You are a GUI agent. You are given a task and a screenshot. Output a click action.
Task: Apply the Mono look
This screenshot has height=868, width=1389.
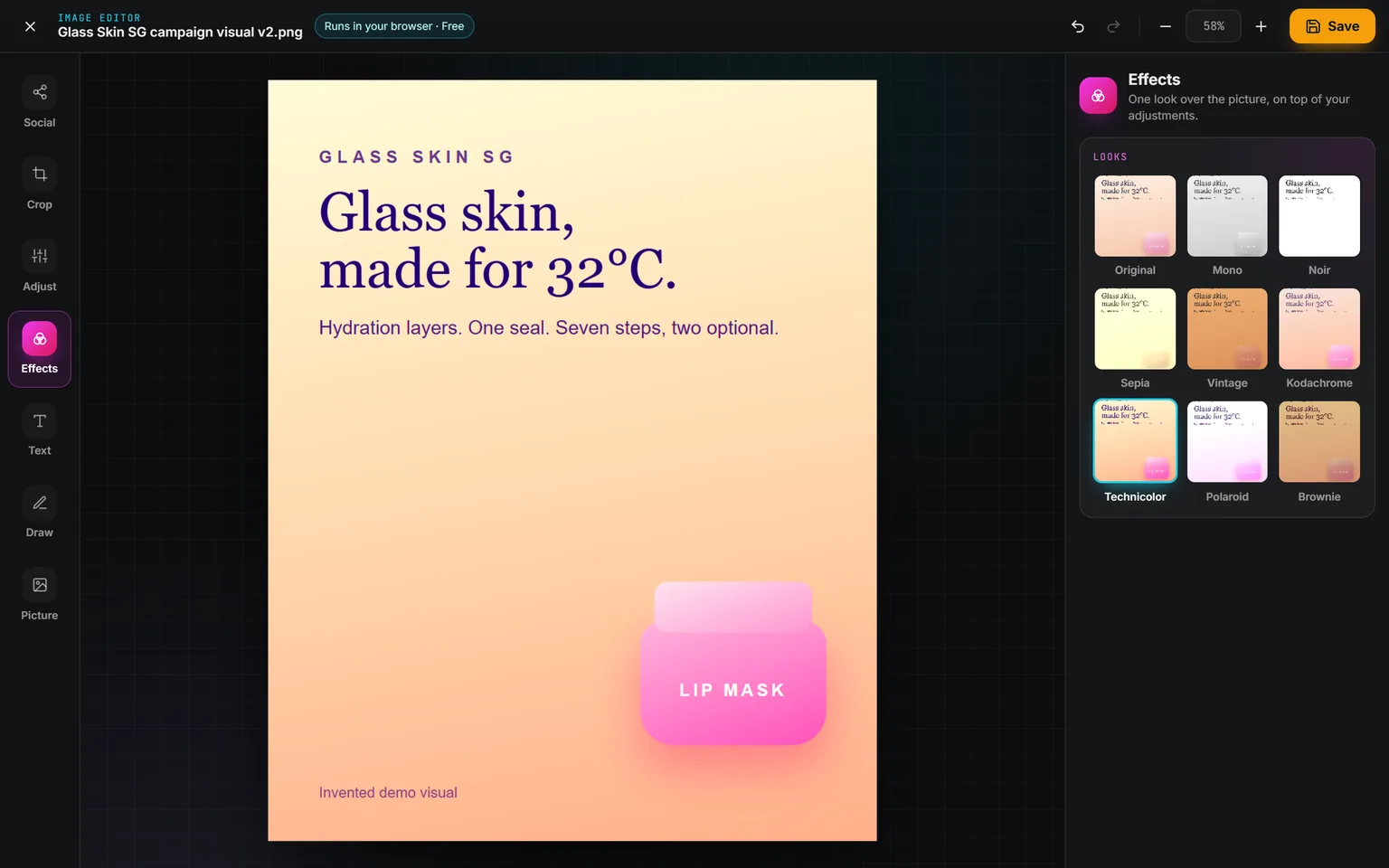pyautogui.click(x=1227, y=226)
